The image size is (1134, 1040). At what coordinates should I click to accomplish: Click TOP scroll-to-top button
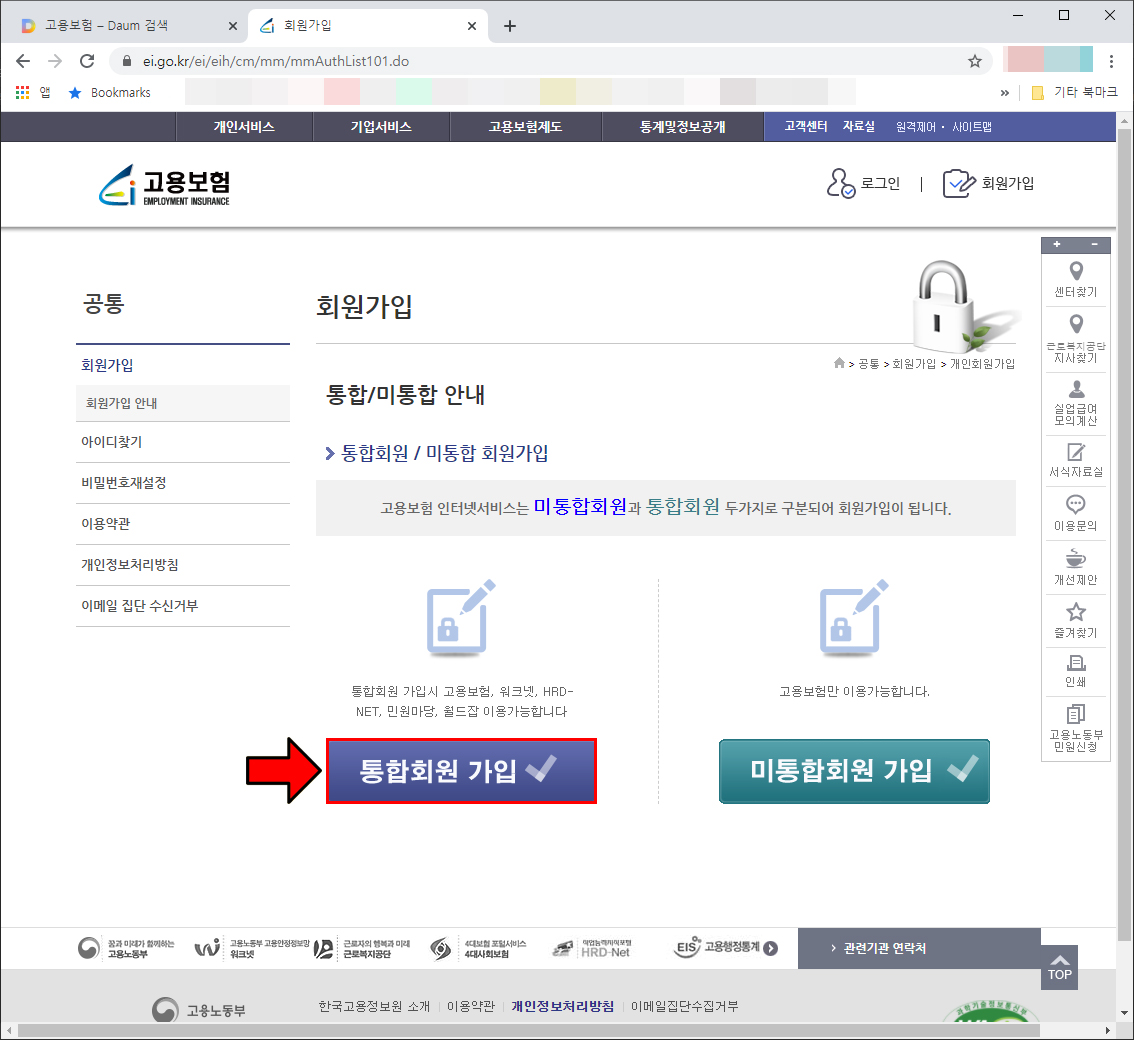(x=1060, y=967)
